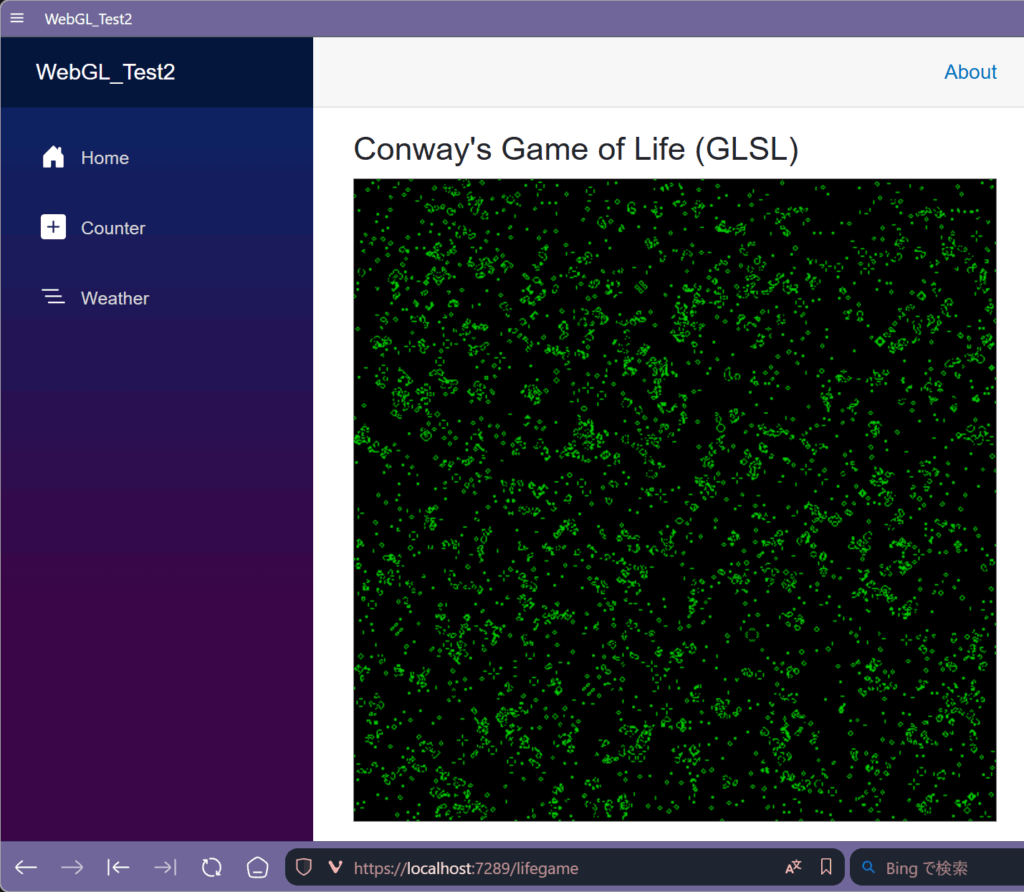Go back with the back arrow
1024x892 pixels.
click(x=26, y=867)
